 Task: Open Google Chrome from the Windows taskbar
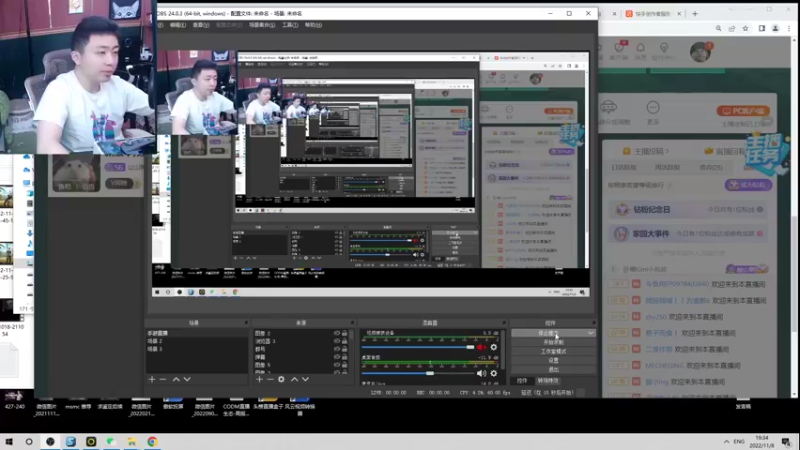[x=152, y=442]
